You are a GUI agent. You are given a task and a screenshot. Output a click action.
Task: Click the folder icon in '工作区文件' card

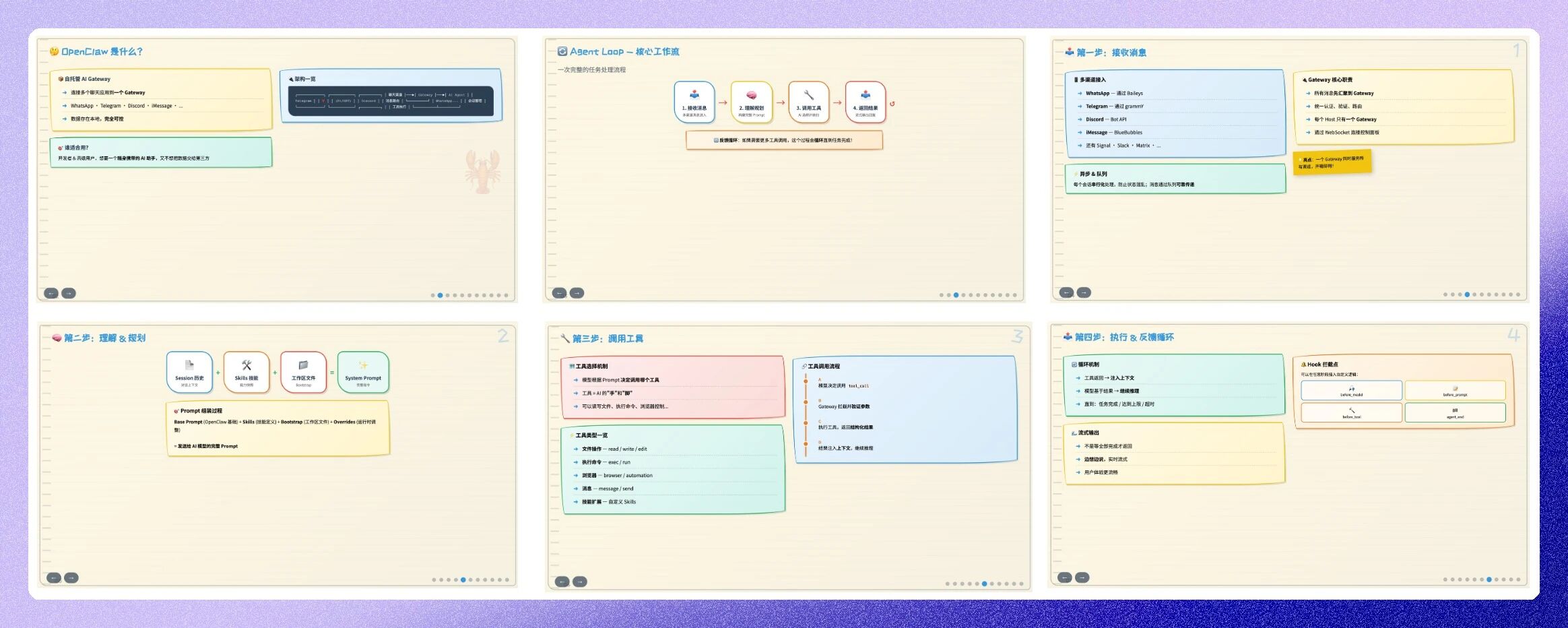(303, 365)
